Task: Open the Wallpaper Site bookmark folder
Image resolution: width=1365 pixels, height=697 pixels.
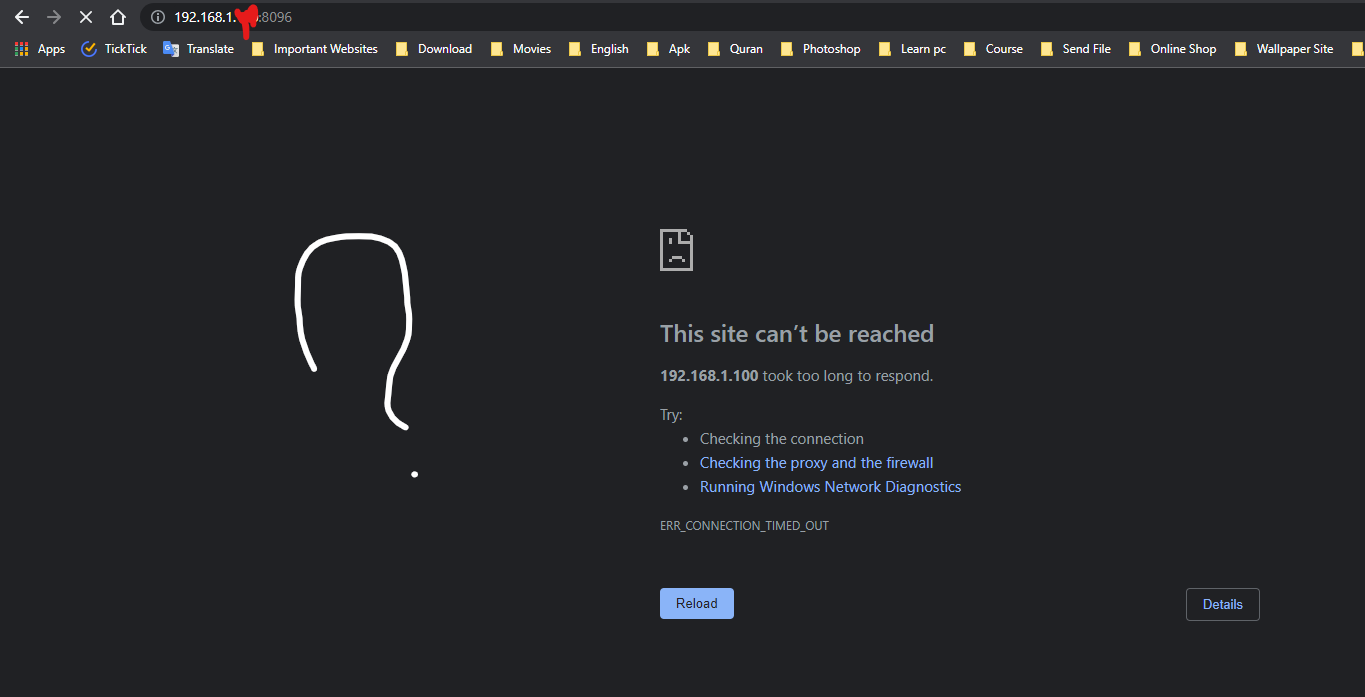Action: point(1285,49)
